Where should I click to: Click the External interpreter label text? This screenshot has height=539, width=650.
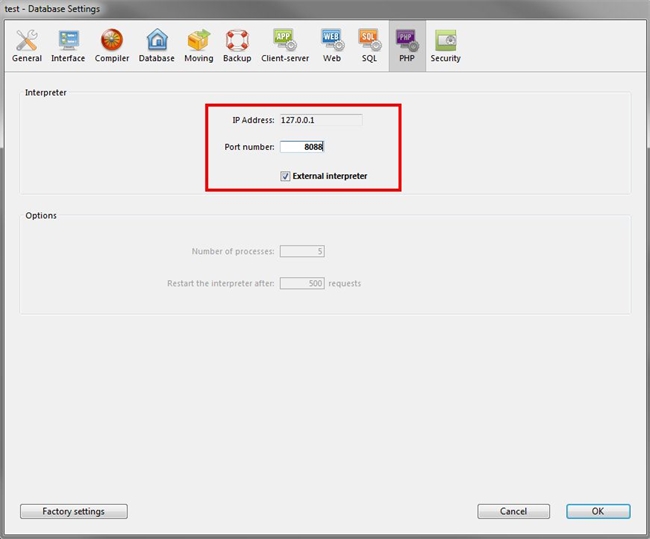330,176
